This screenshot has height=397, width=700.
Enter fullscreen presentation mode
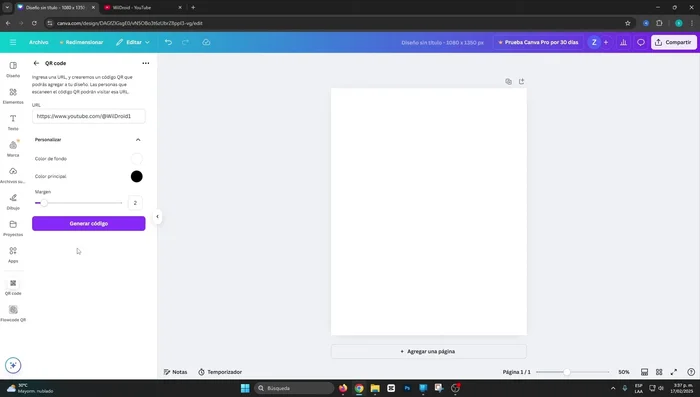[674, 372]
